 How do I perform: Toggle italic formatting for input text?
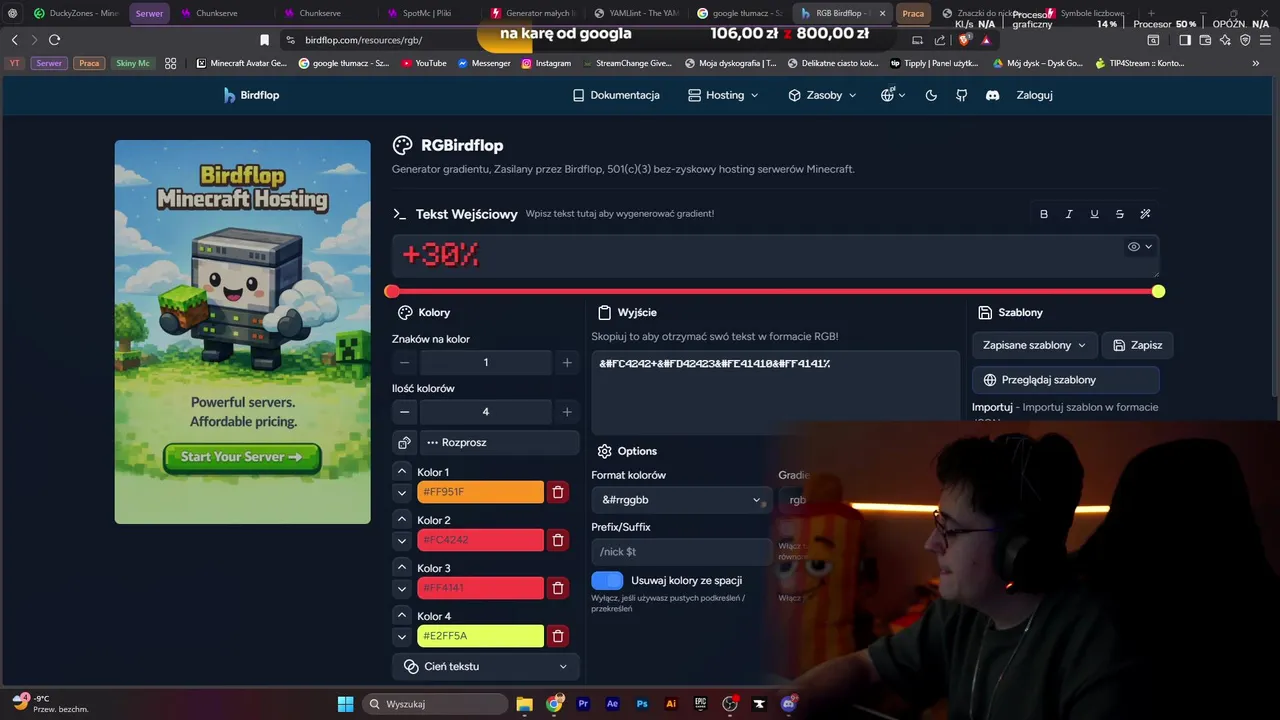coord(1069,214)
